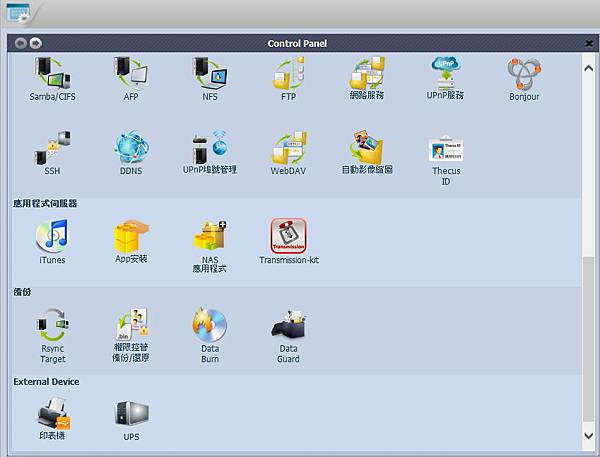Screen dimensions: 600x457
Task: Click the forward arrow in Control Panel title bar
Action: 36,43
